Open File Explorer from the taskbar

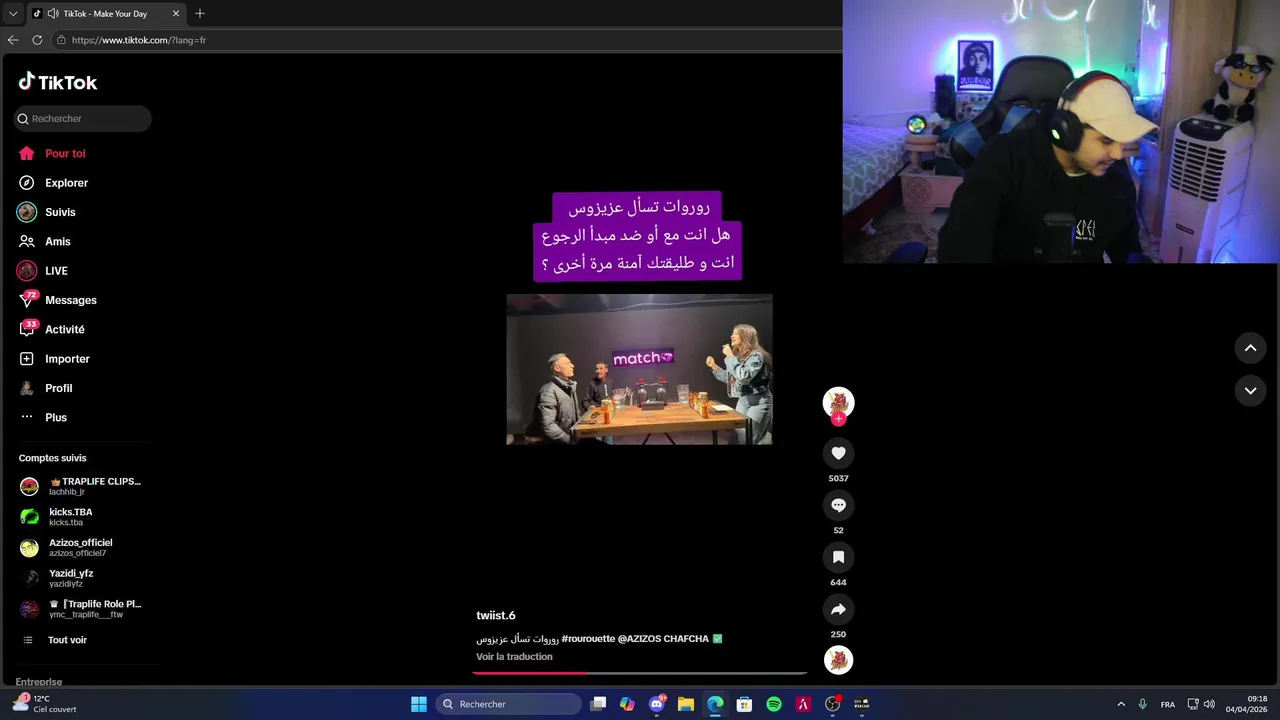pos(686,704)
